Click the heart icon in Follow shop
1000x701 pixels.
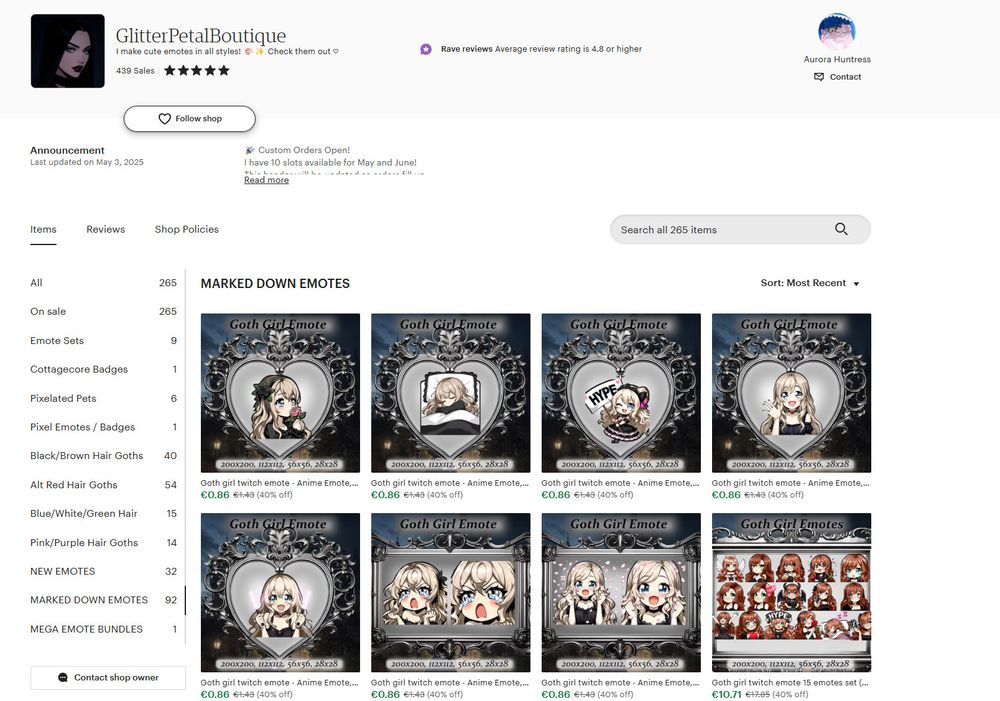point(165,119)
